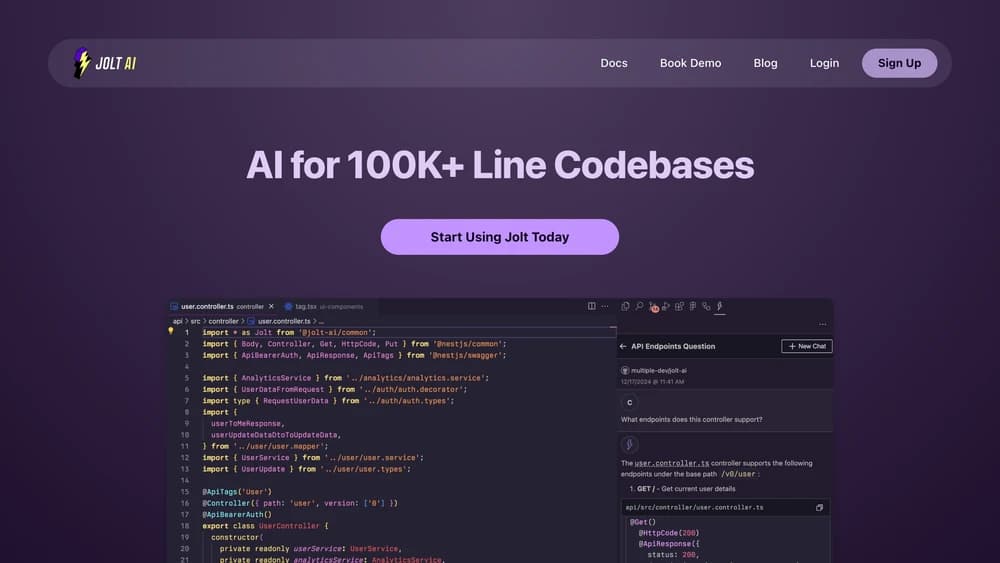1000x563 pixels.
Task: Click the notebook-style icon beside Extensions
Action: click(693, 306)
